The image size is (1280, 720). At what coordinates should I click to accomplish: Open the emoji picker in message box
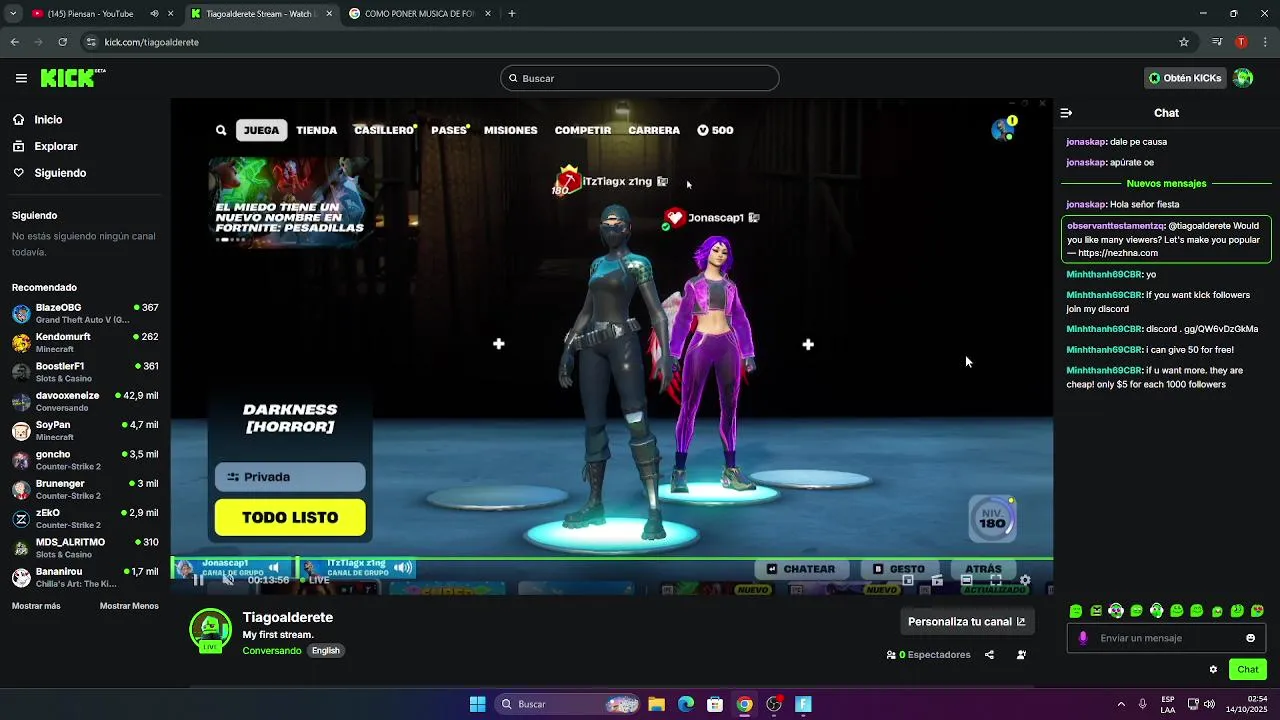pos(1250,638)
